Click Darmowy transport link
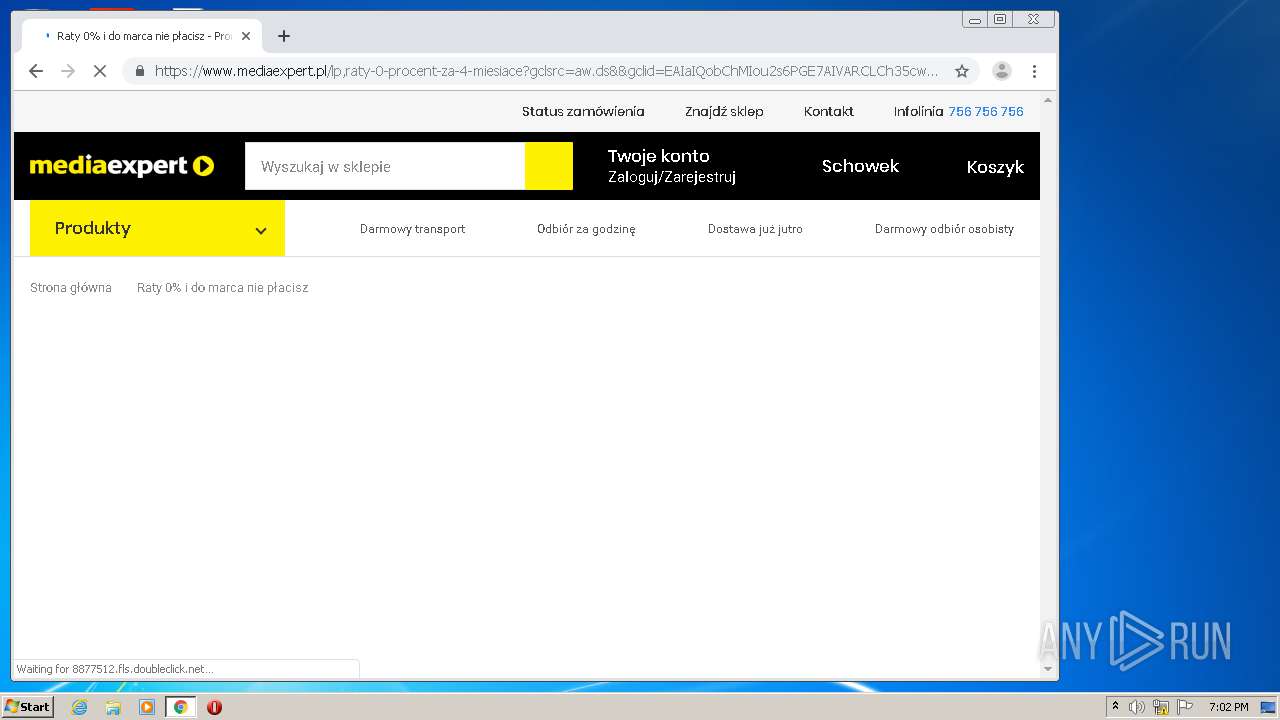Image resolution: width=1280 pixels, height=720 pixels. point(412,229)
